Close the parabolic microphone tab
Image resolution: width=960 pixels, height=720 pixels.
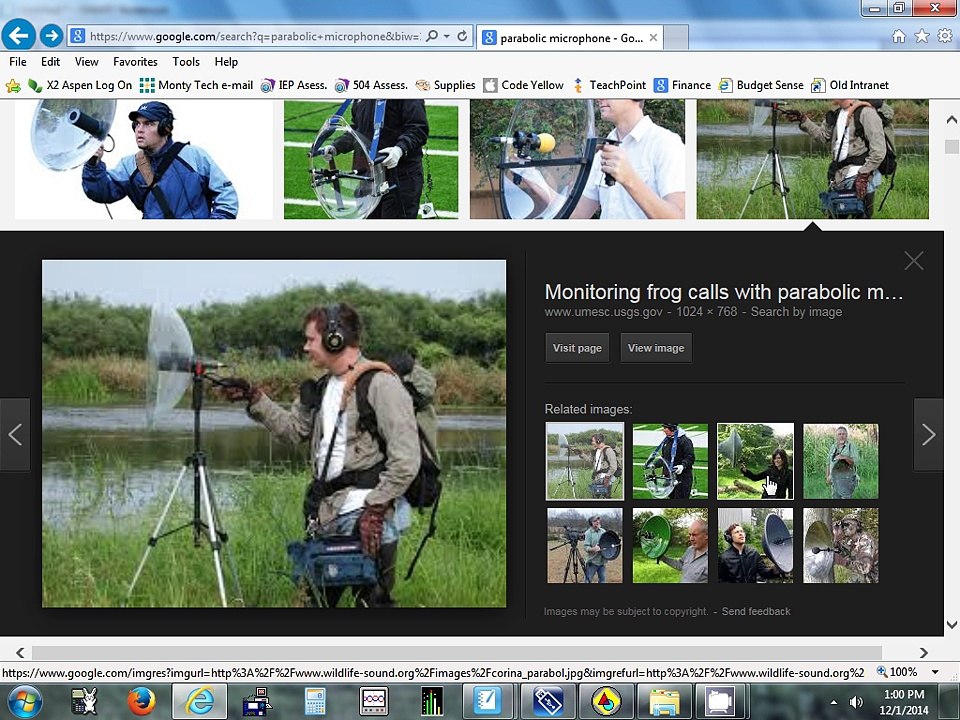(x=653, y=37)
